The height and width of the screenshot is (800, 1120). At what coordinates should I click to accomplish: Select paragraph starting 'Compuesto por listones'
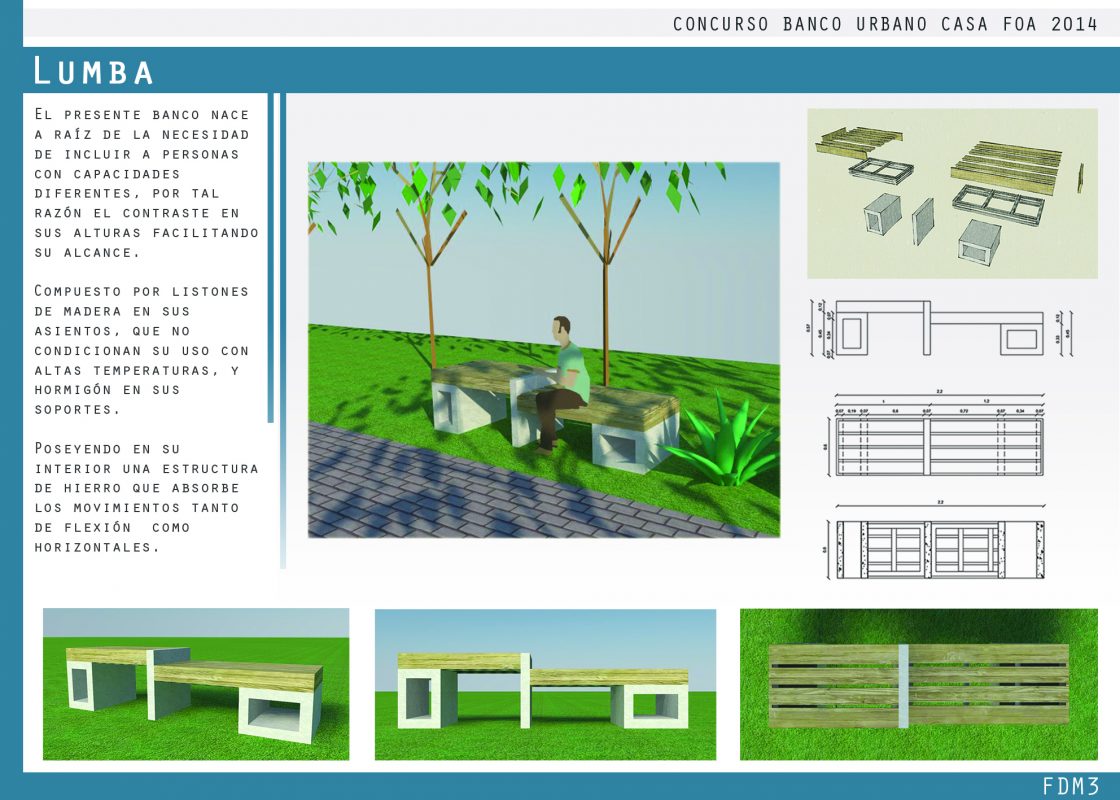(142, 350)
